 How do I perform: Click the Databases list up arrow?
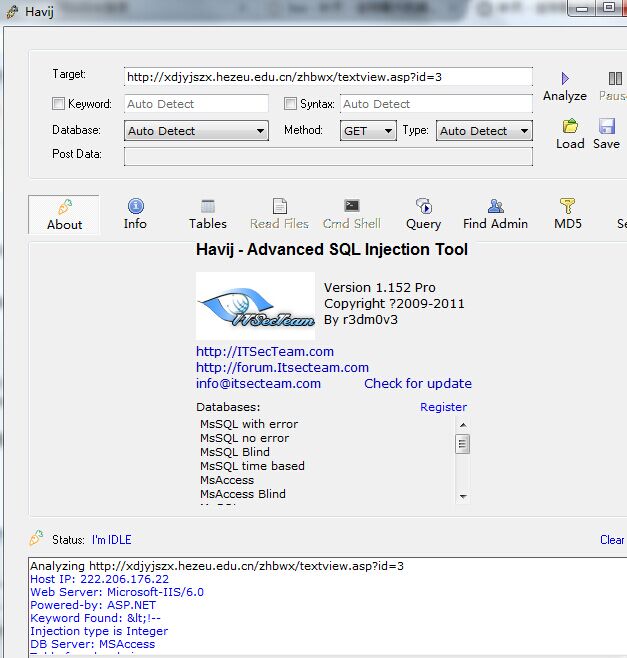point(463,425)
